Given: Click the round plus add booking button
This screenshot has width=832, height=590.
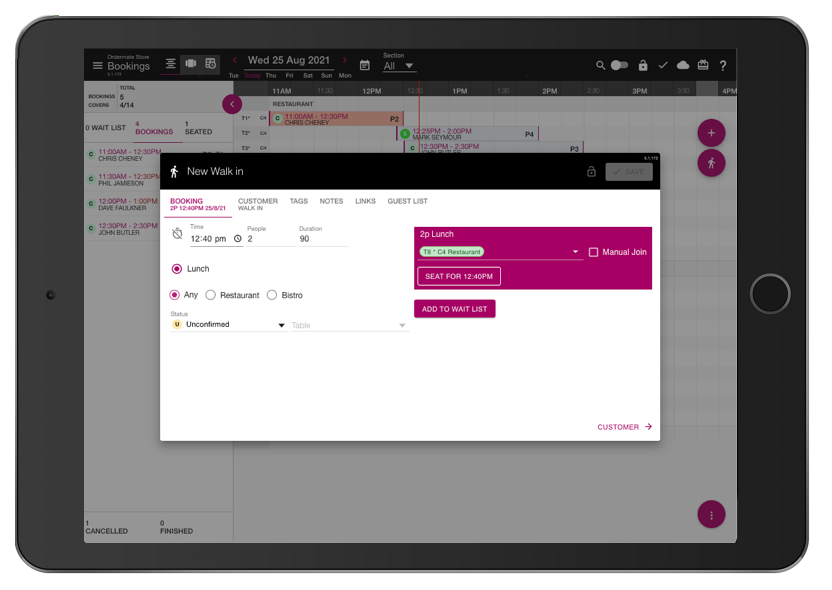Looking at the screenshot, I should coord(711,133).
